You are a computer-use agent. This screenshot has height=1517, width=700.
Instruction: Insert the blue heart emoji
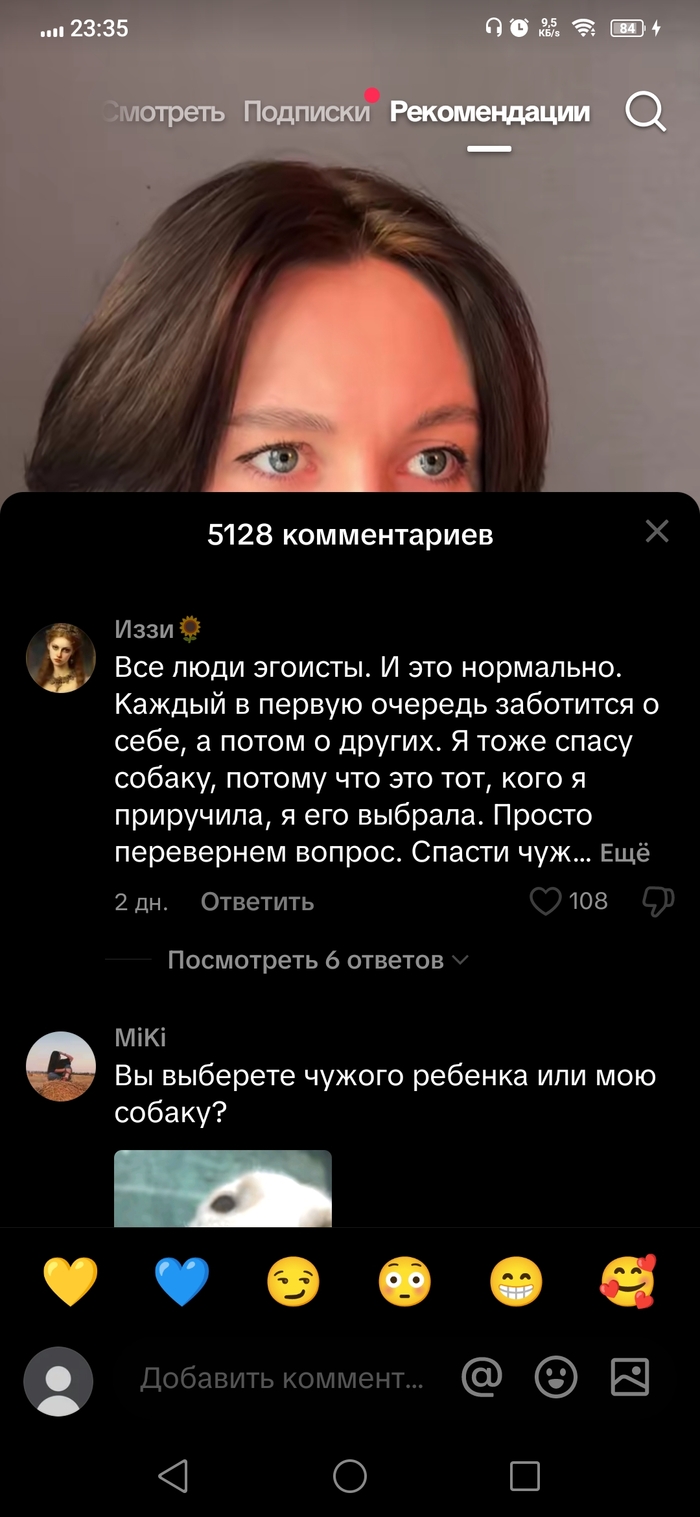coord(182,1282)
